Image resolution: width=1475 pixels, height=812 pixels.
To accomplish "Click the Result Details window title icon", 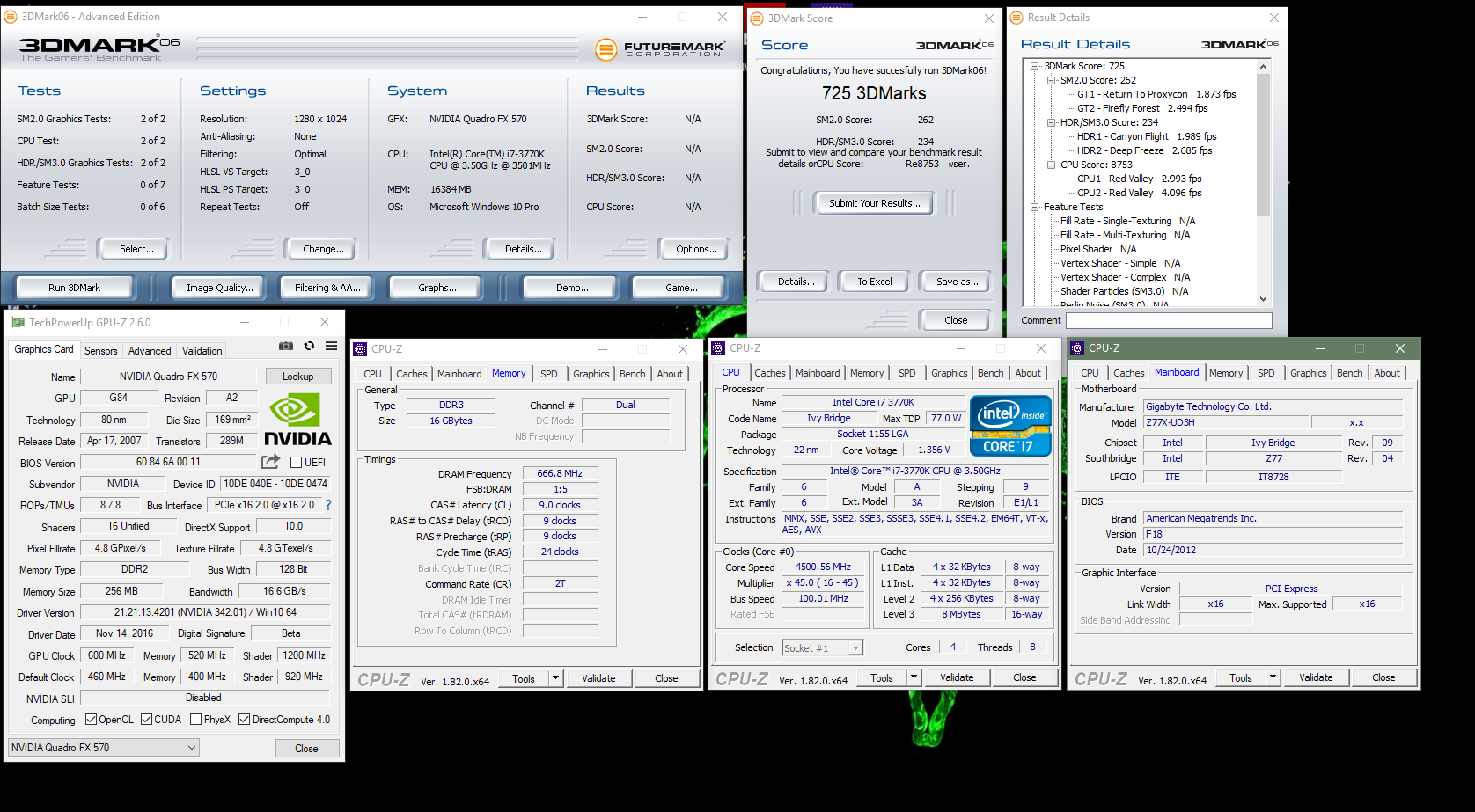I will [x=1016, y=18].
